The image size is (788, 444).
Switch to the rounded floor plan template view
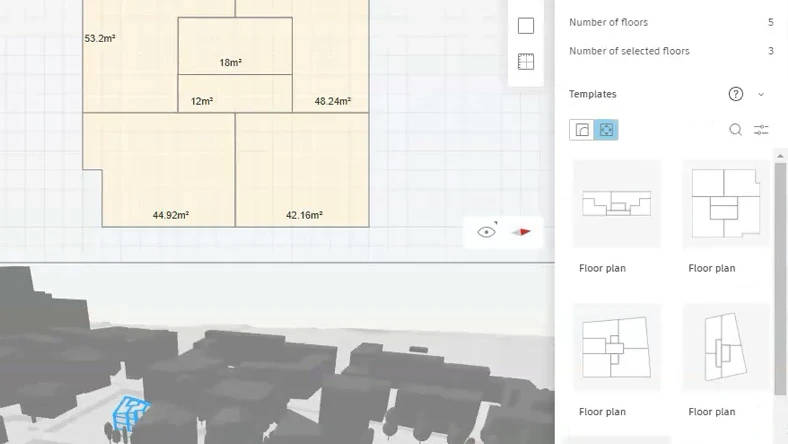pyautogui.click(x=581, y=130)
